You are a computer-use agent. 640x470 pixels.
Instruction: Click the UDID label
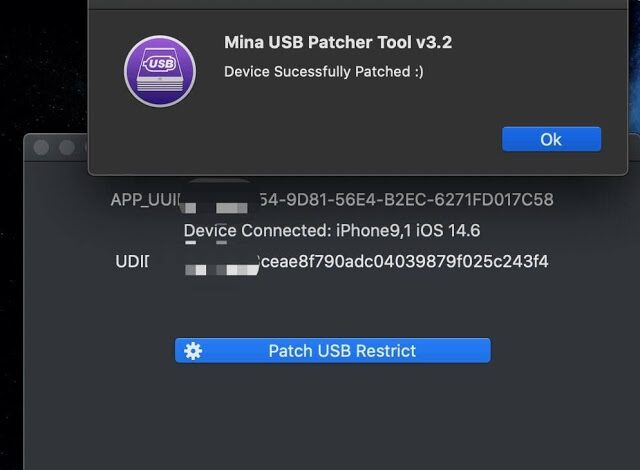pyautogui.click(x=132, y=262)
